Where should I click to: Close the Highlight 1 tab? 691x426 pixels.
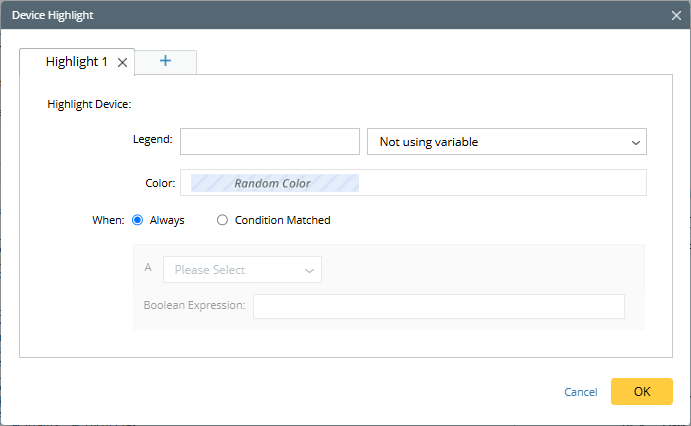(x=122, y=62)
